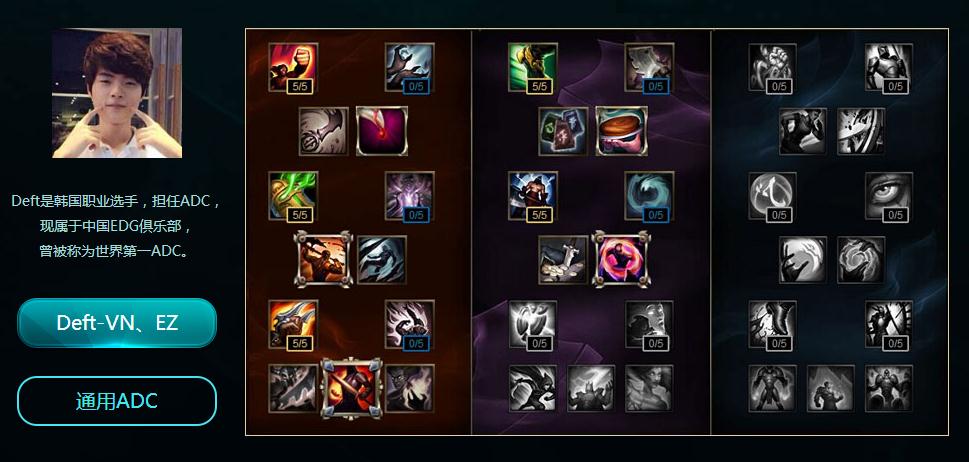Choose the green smoking vial mastery icon

tap(293, 196)
